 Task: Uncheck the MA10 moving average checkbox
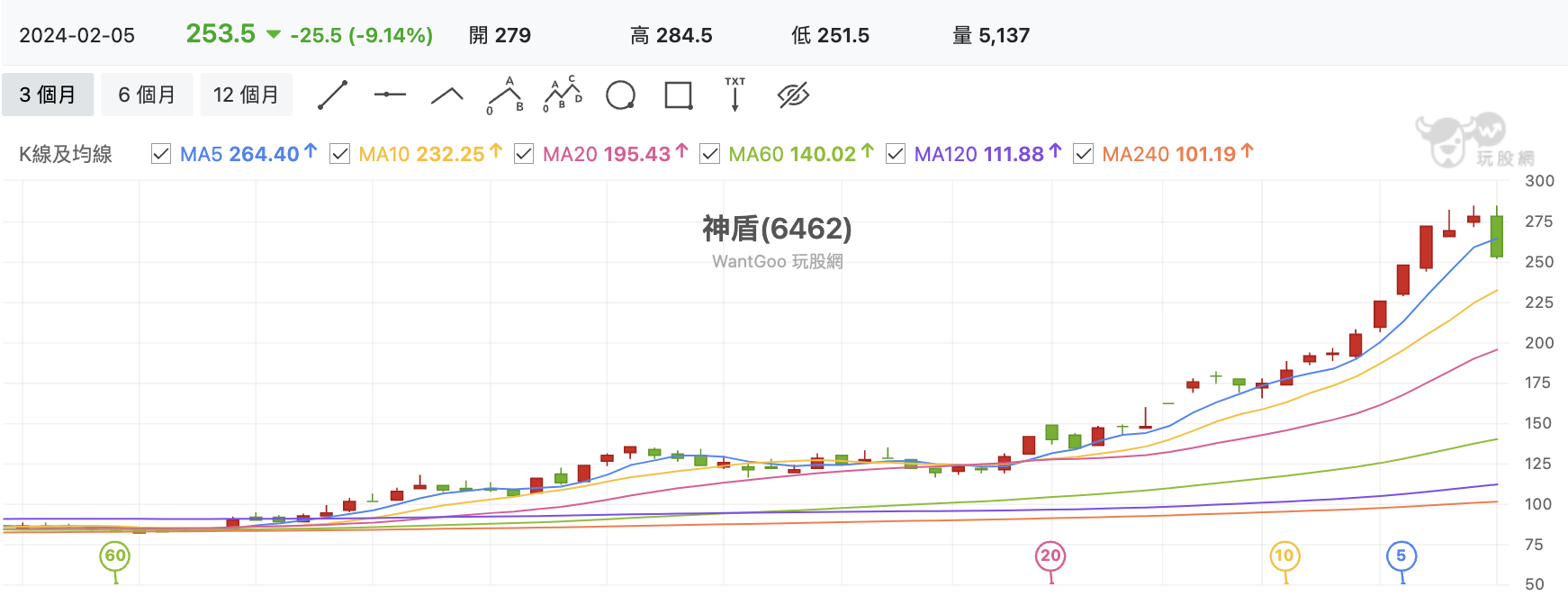339,154
